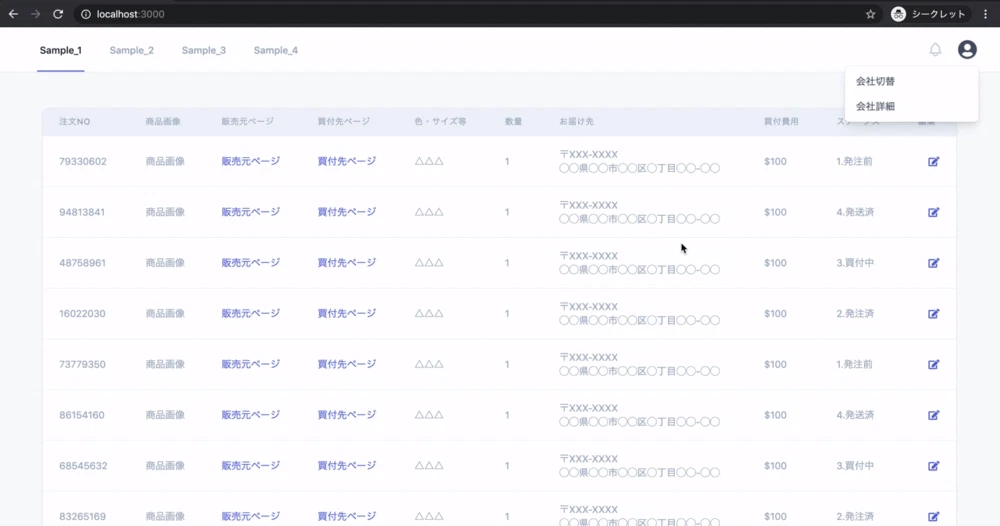Viewport: 1000px width, 526px height.
Task: Click the browser back arrow
Action: click(13, 14)
